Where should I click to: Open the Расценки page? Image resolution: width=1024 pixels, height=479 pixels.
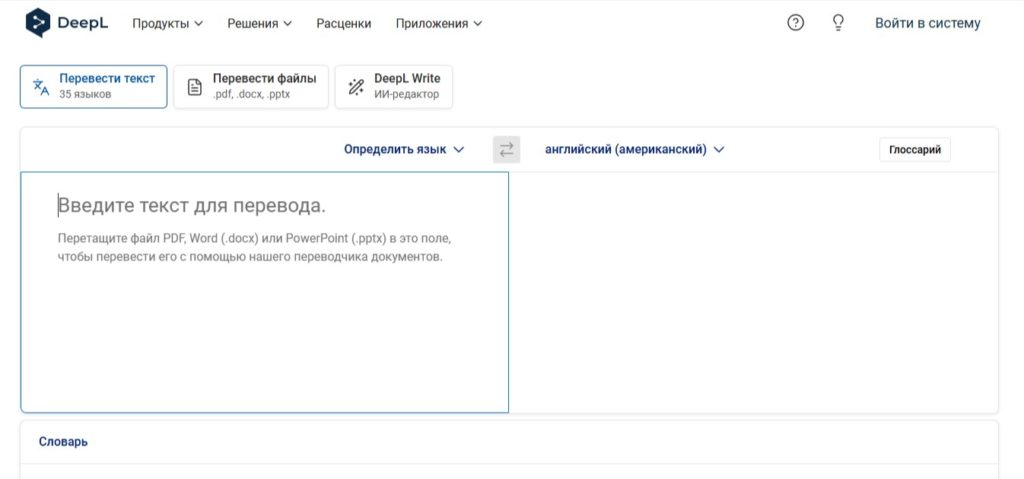344,24
